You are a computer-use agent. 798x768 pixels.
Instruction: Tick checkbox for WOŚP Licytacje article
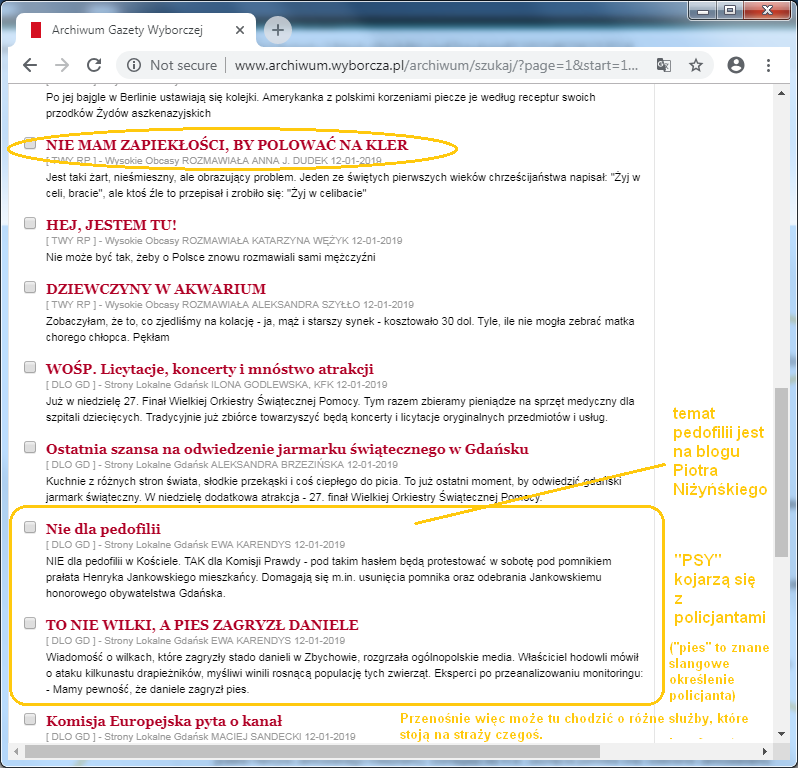point(30,367)
